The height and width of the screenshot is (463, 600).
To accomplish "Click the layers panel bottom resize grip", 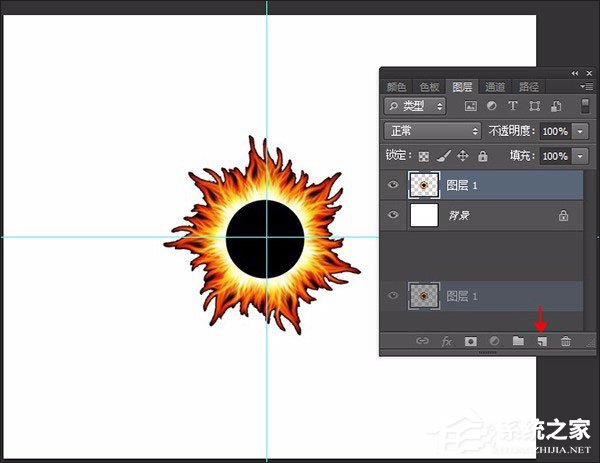I will coord(488,352).
